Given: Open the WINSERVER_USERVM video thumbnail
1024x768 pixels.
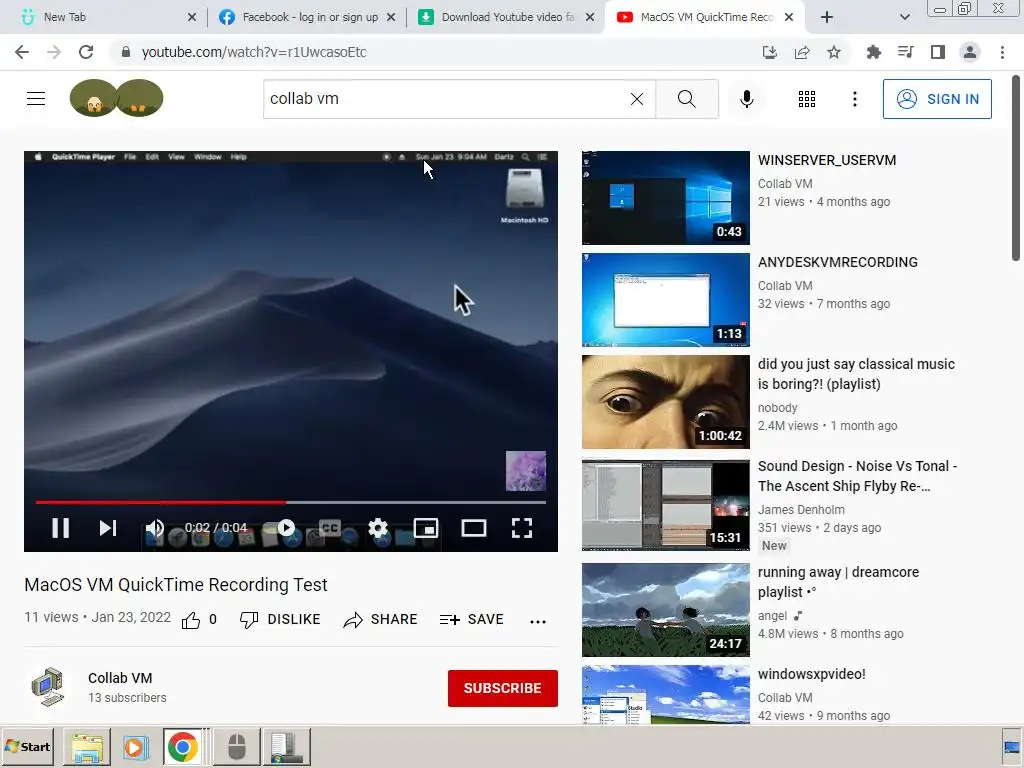Looking at the screenshot, I should click(665, 198).
